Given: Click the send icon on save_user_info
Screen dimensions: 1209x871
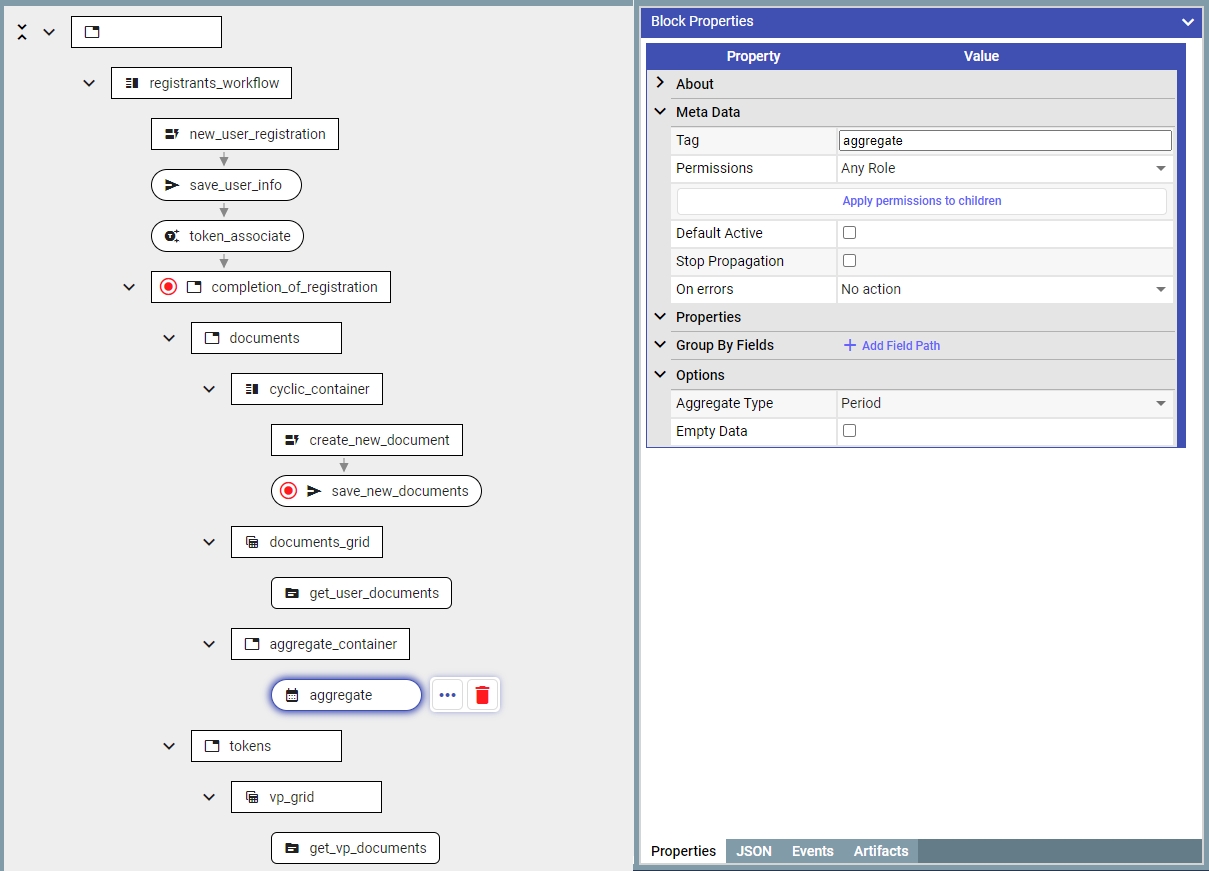Looking at the screenshot, I should [x=172, y=185].
